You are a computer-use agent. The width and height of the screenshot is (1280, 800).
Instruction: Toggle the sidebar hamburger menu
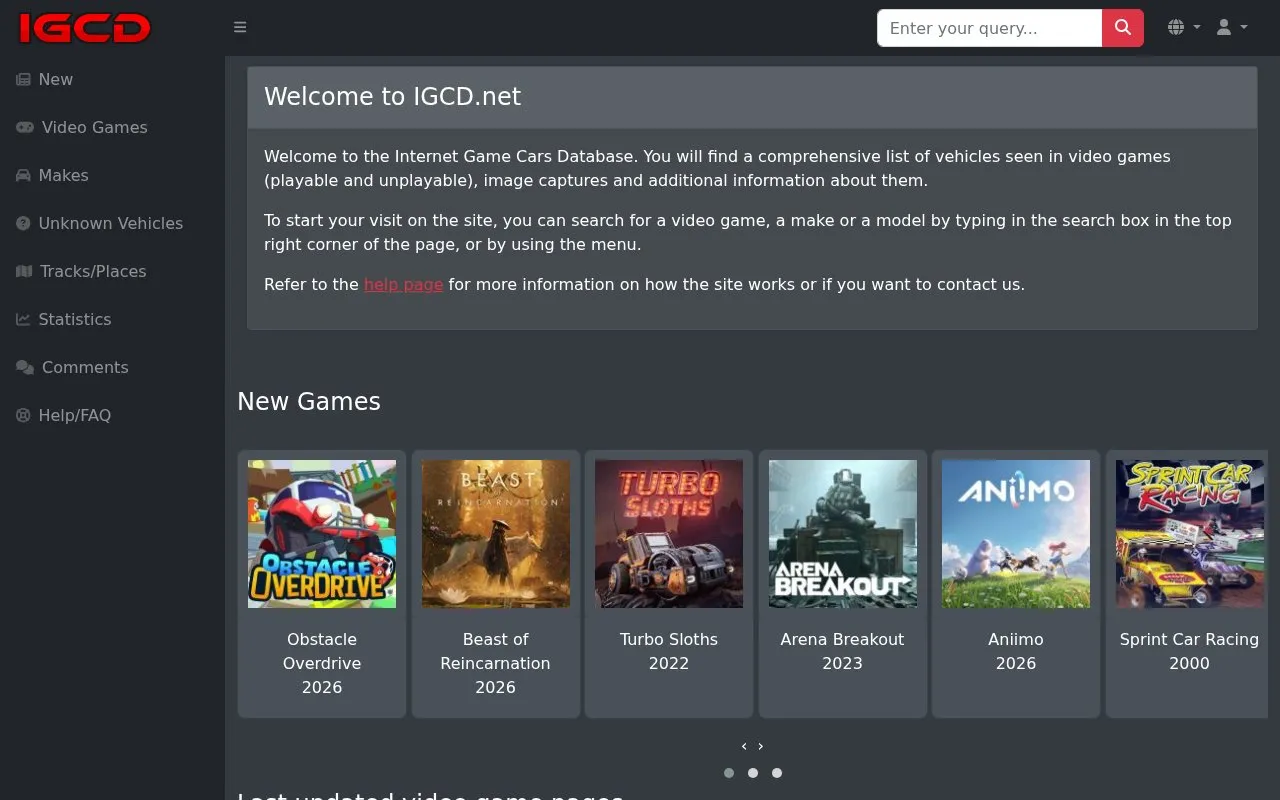click(240, 27)
